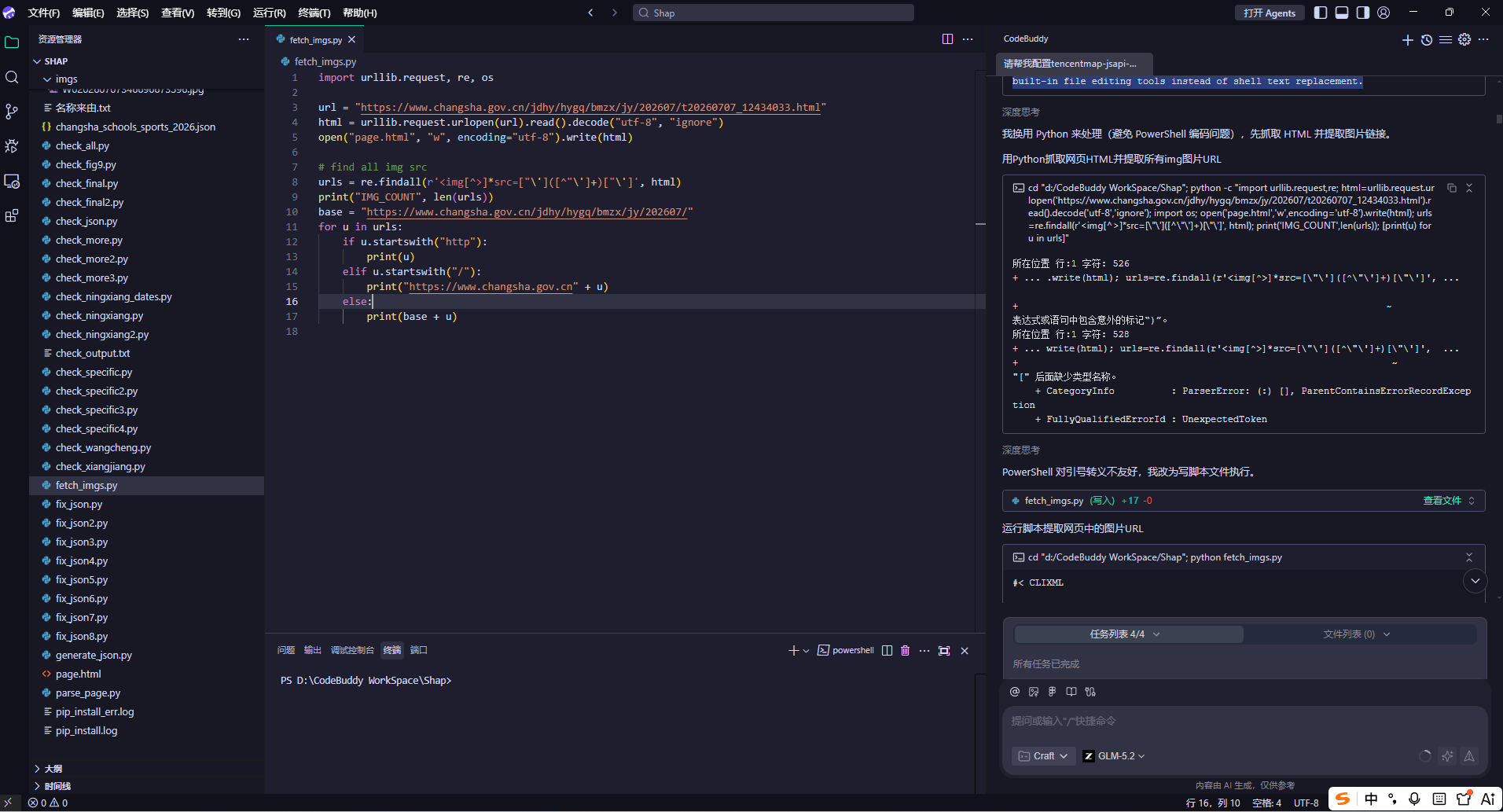Toggle Sogou punctuation mode
The width and height of the screenshot is (1503, 812).
tap(1392, 799)
